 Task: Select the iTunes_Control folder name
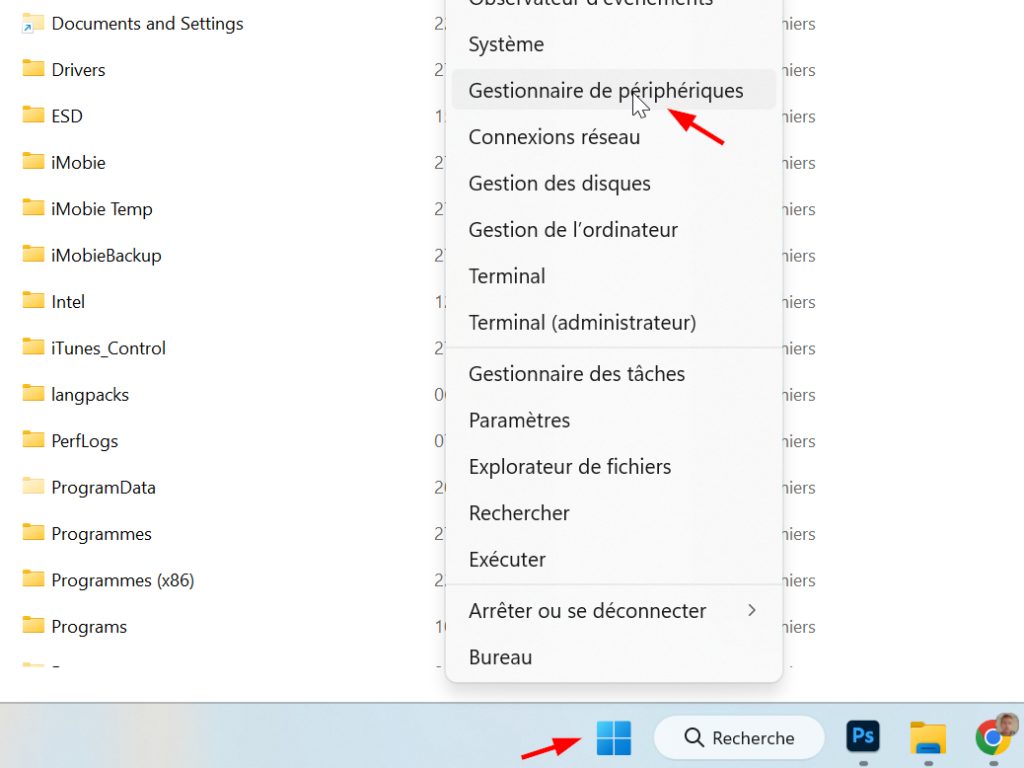[108, 348]
